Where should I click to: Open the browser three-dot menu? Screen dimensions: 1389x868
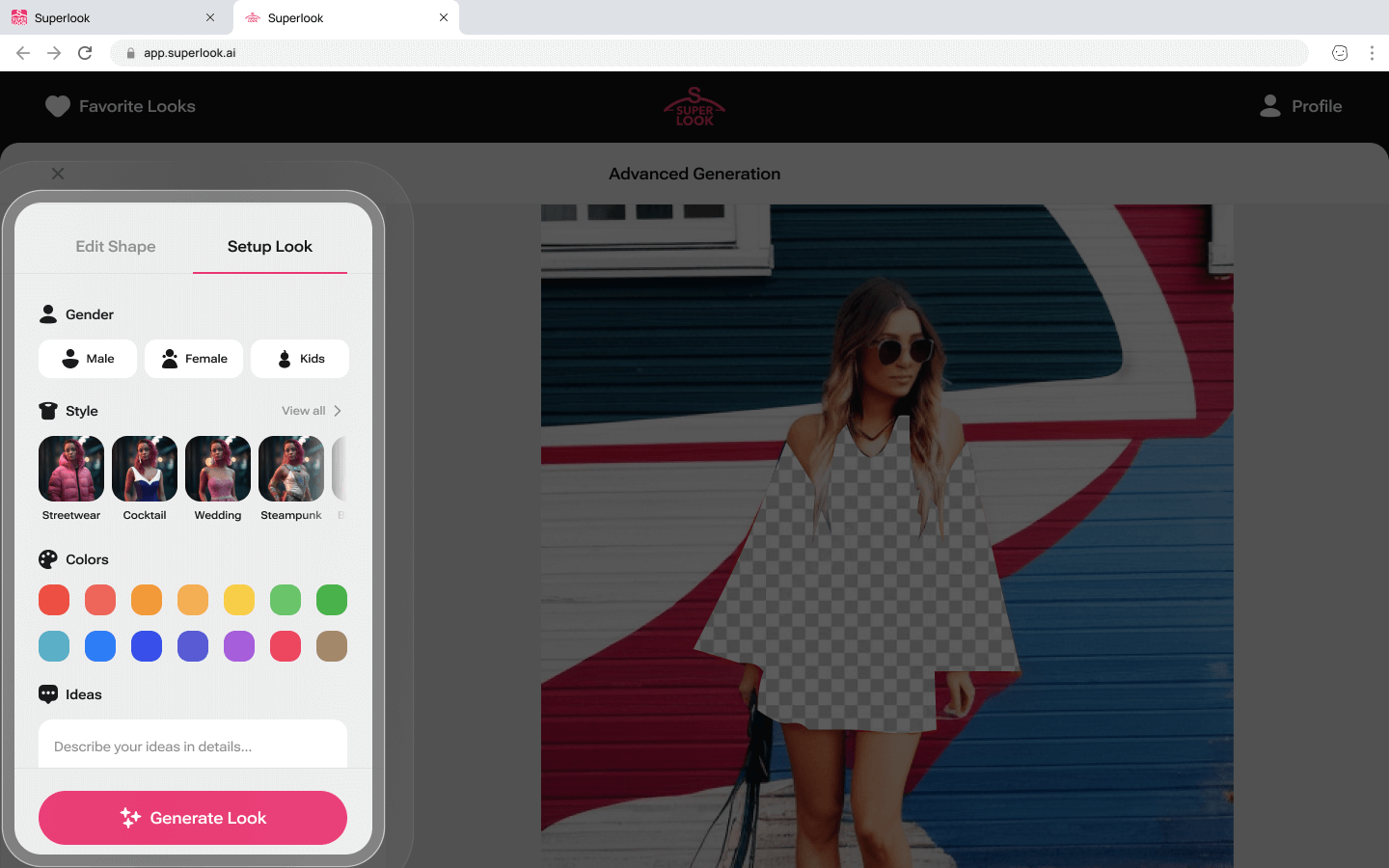point(1371,53)
